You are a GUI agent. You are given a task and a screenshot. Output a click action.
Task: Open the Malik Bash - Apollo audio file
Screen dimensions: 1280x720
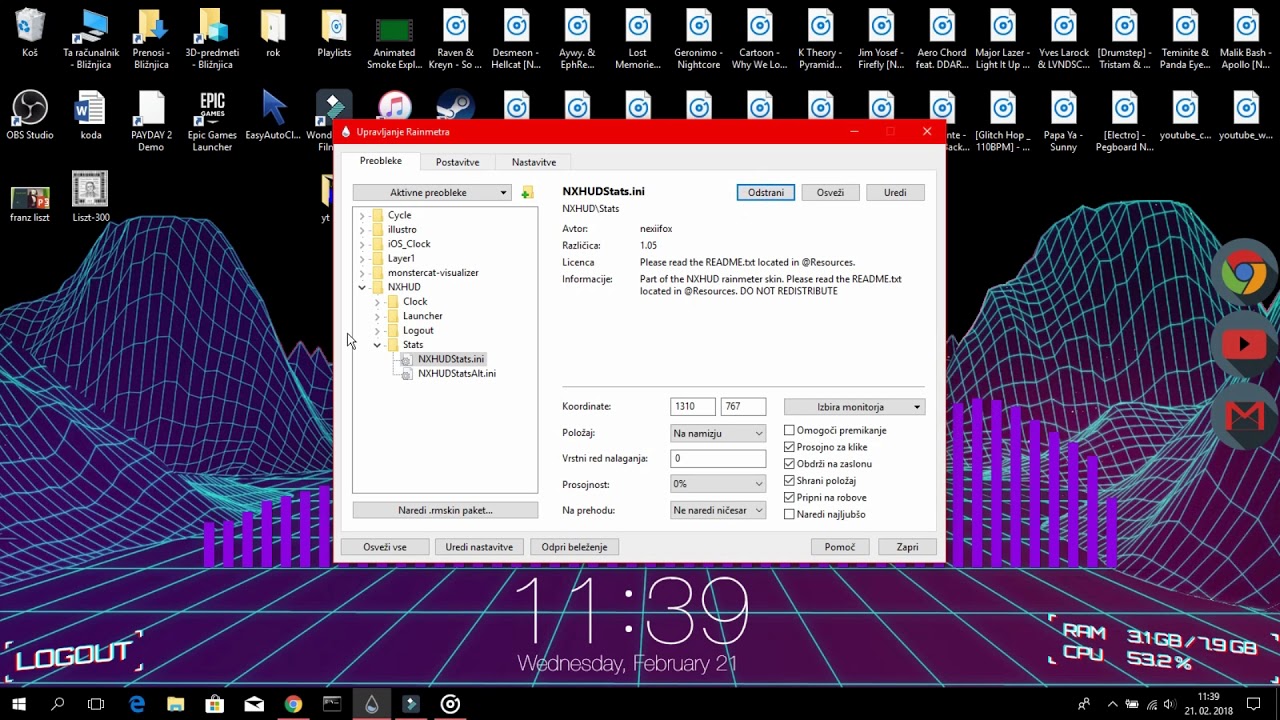1245,40
